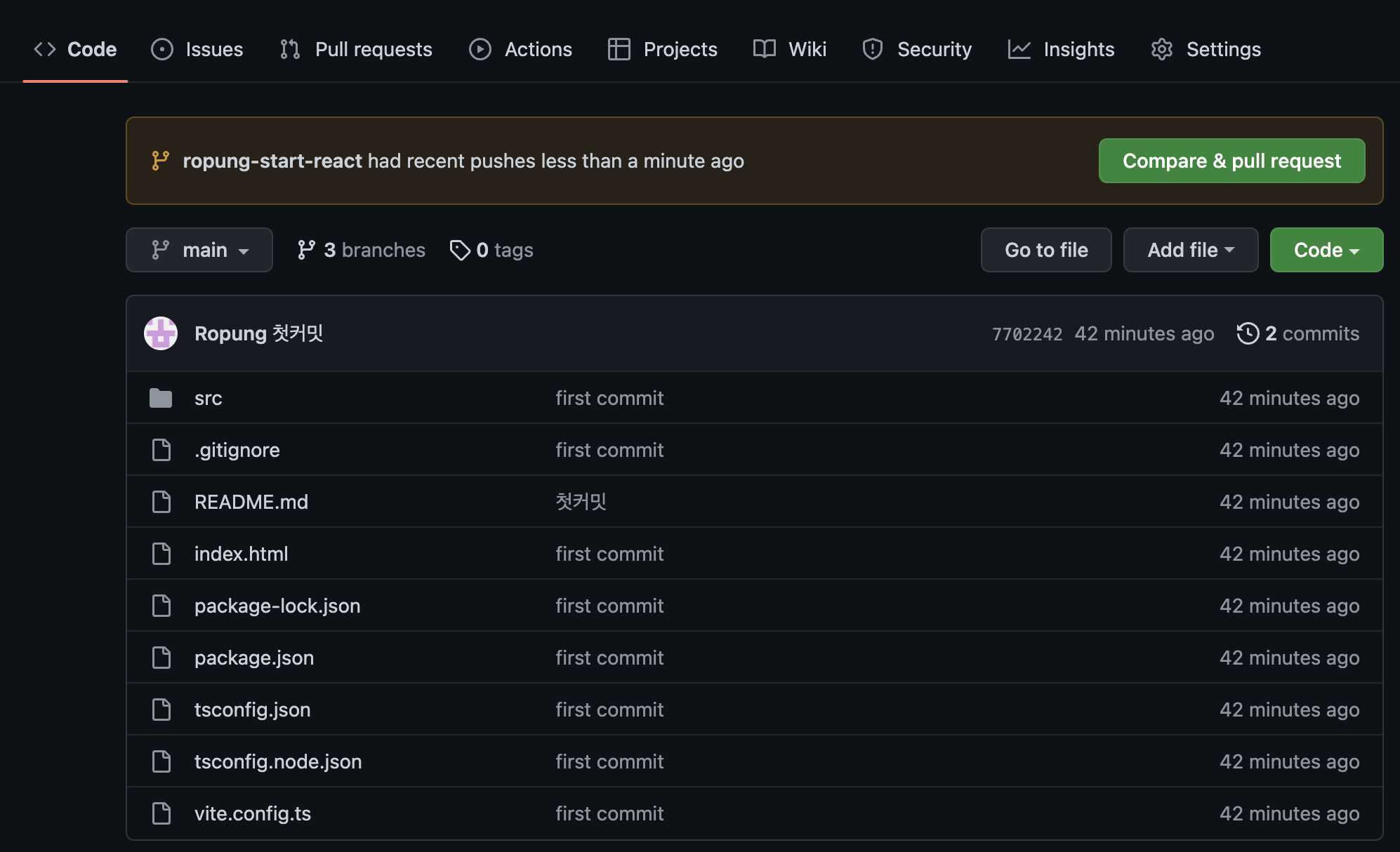The image size is (1400, 852).
Task: Open the main branch selector dropdown
Action: coord(199,250)
